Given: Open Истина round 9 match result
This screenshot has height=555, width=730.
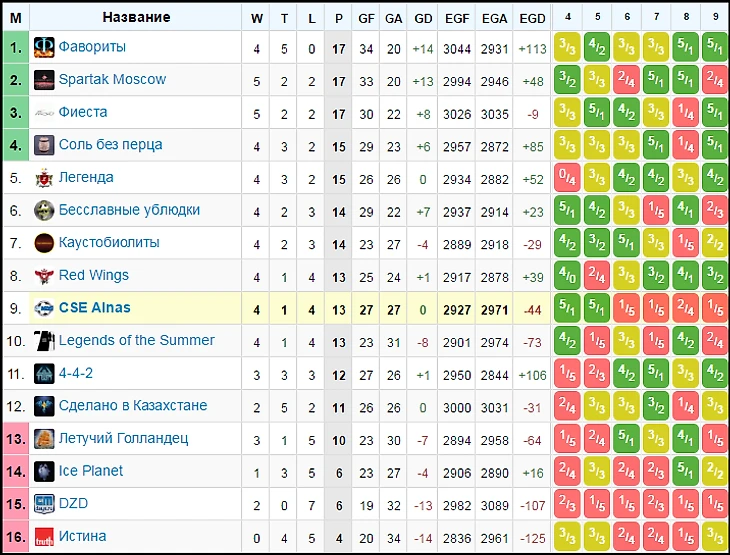Looking at the screenshot, I should [714, 536].
